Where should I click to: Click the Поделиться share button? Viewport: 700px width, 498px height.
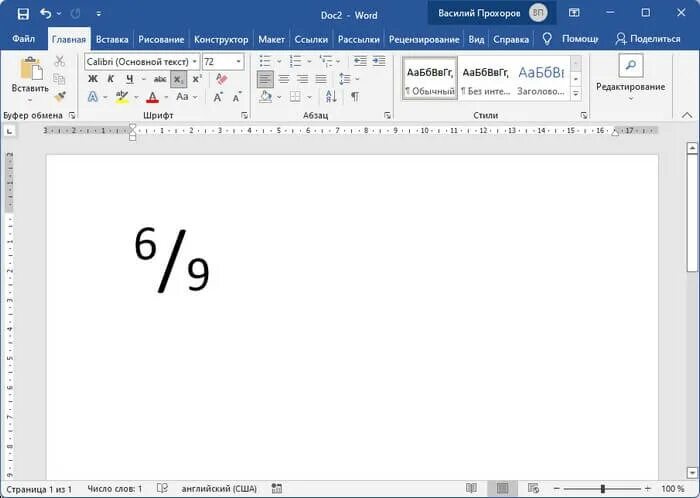click(648, 39)
